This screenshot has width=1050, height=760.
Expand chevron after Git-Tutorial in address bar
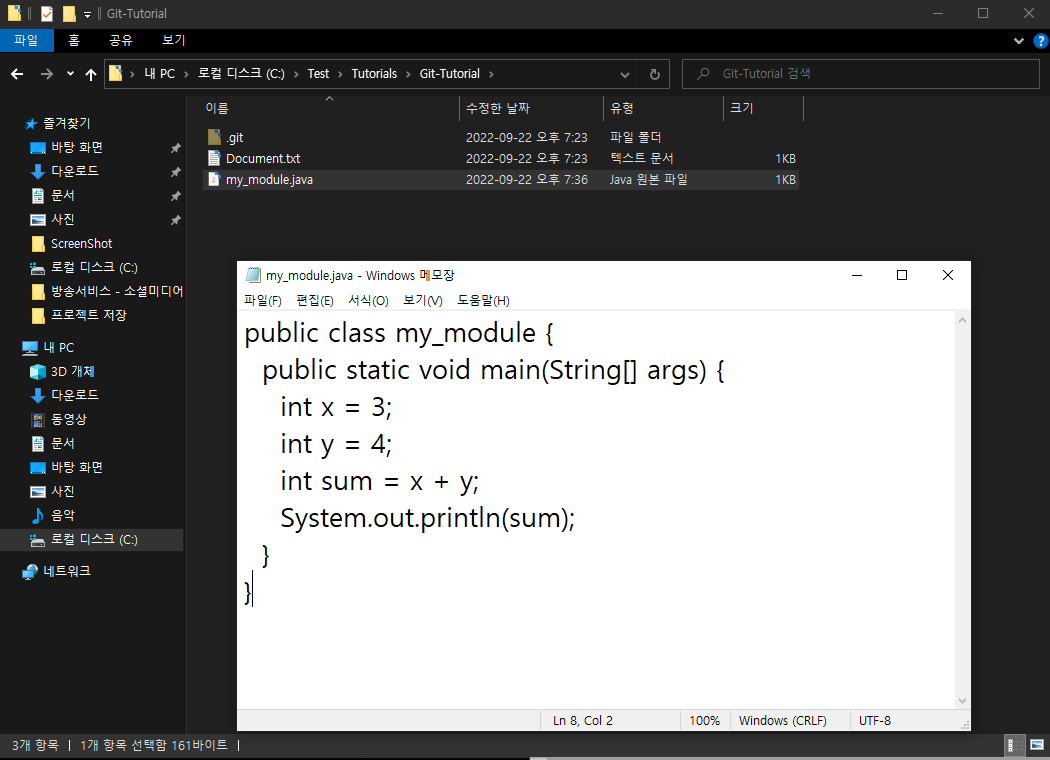(492, 74)
